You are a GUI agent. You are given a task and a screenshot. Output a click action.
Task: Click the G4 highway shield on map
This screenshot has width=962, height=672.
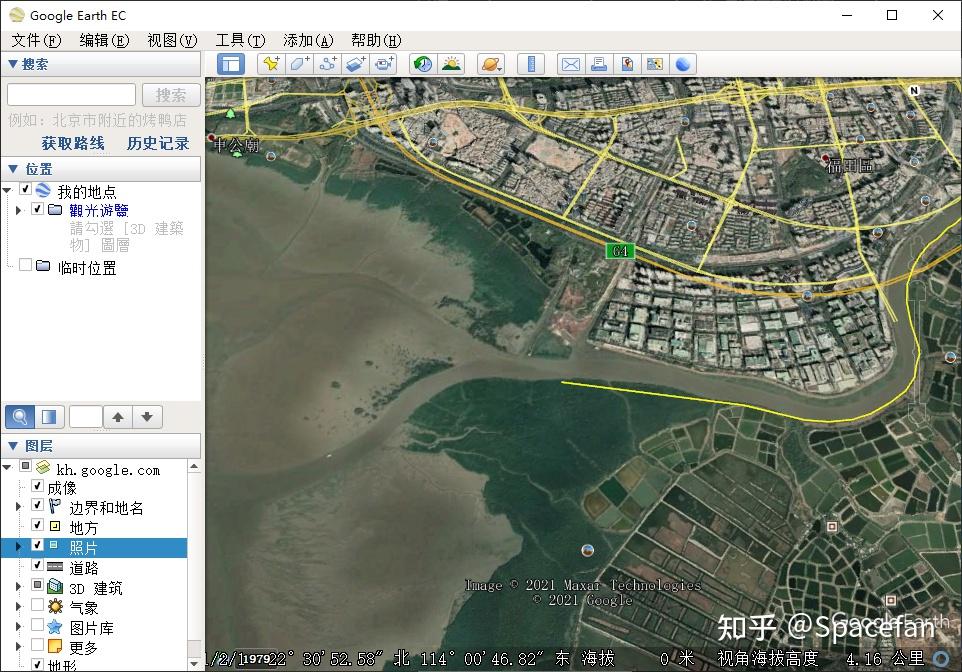click(620, 251)
